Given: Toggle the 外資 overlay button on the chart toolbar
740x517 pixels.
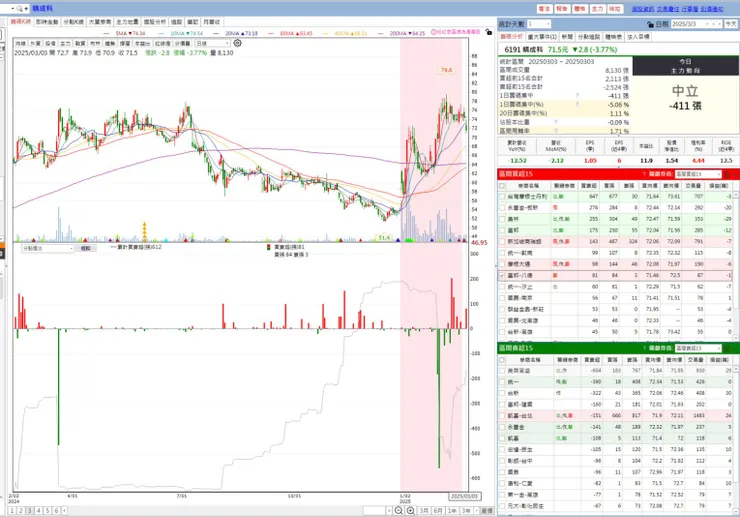Looking at the screenshot, I should pyautogui.click(x=35, y=43).
